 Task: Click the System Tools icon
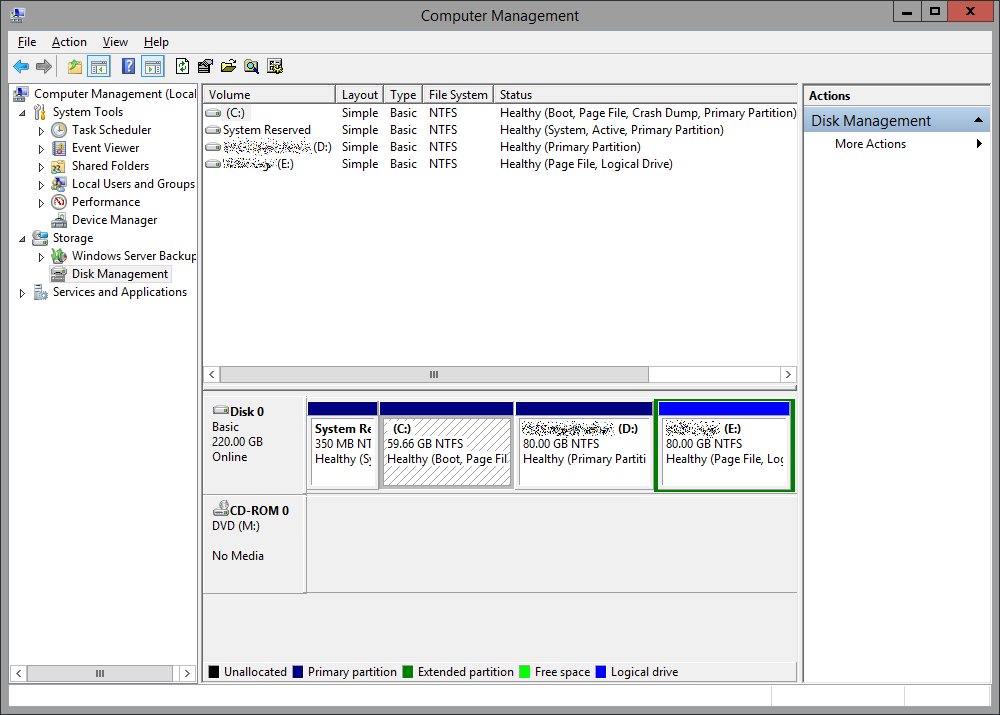tap(40, 112)
